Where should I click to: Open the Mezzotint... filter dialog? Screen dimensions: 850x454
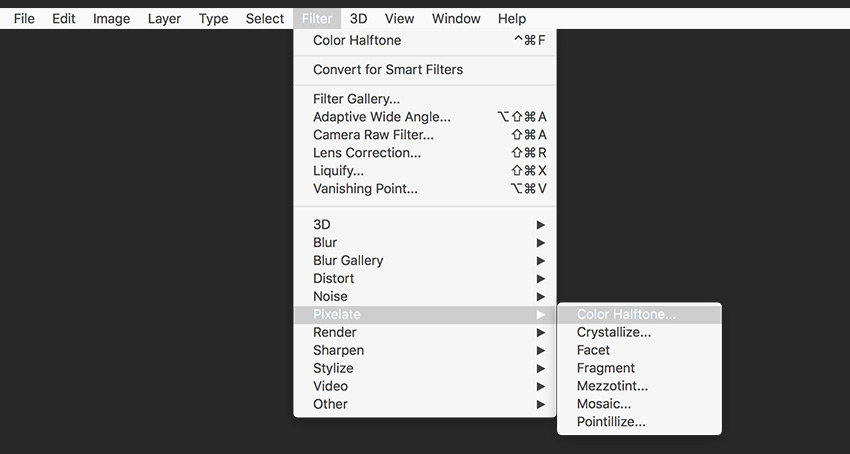click(612, 386)
